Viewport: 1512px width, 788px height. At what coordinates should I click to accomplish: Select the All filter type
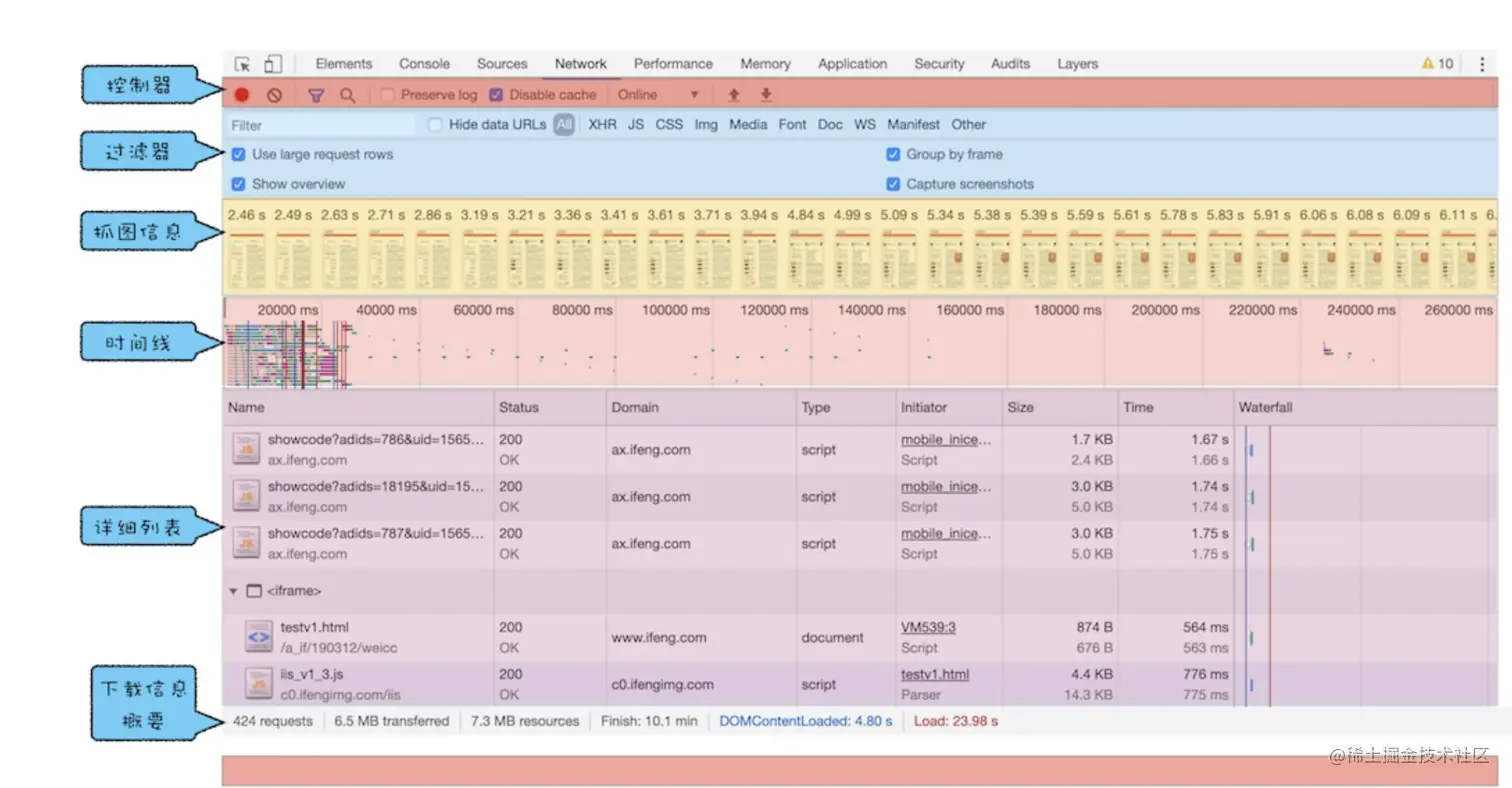coord(564,125)
